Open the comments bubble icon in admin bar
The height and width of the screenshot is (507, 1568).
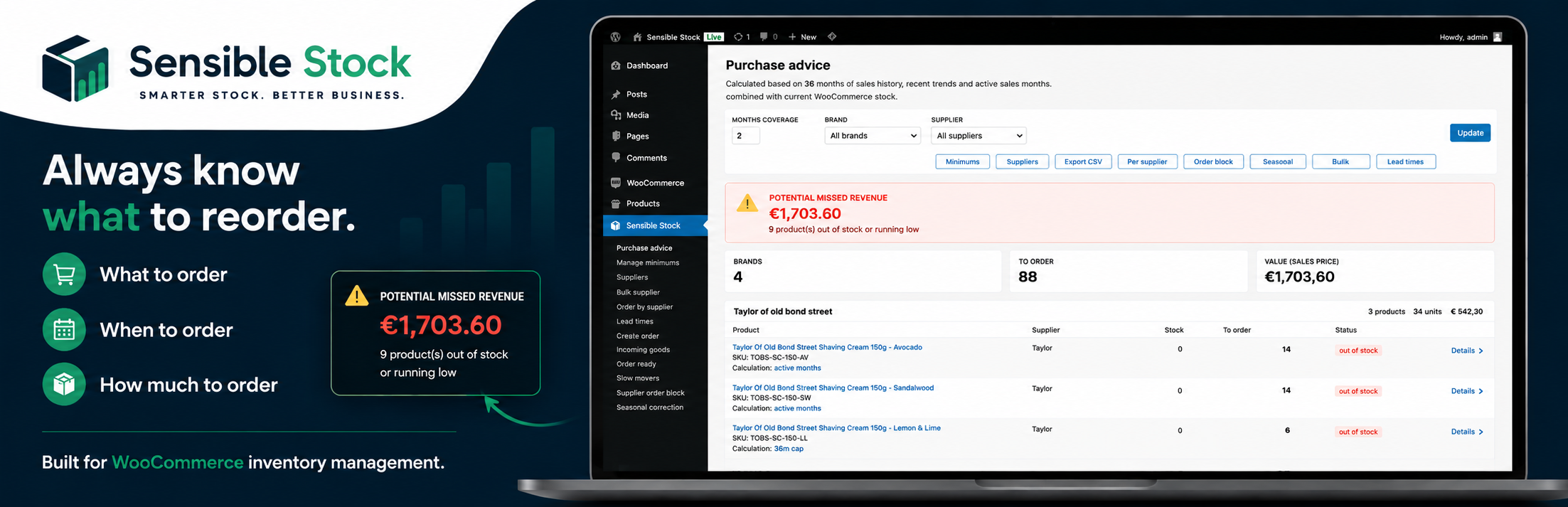tap(764, 37)
